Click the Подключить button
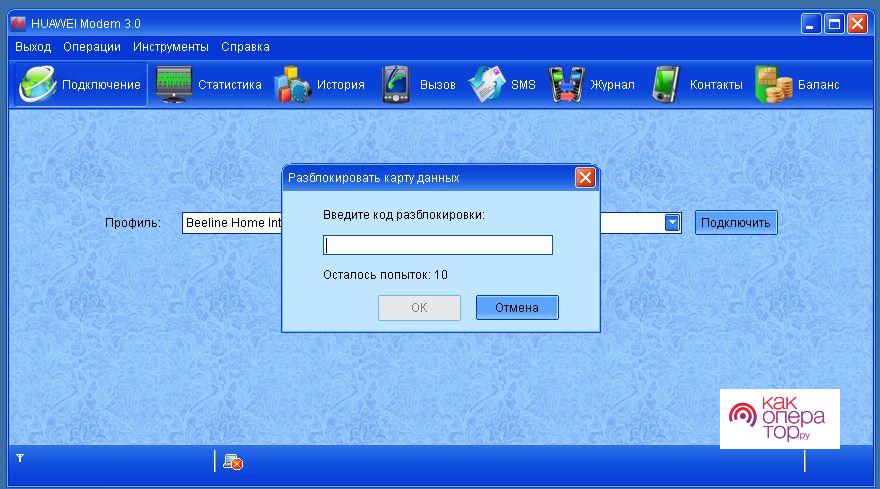This screenshot has height=489, width=880. tap(736, 223)
